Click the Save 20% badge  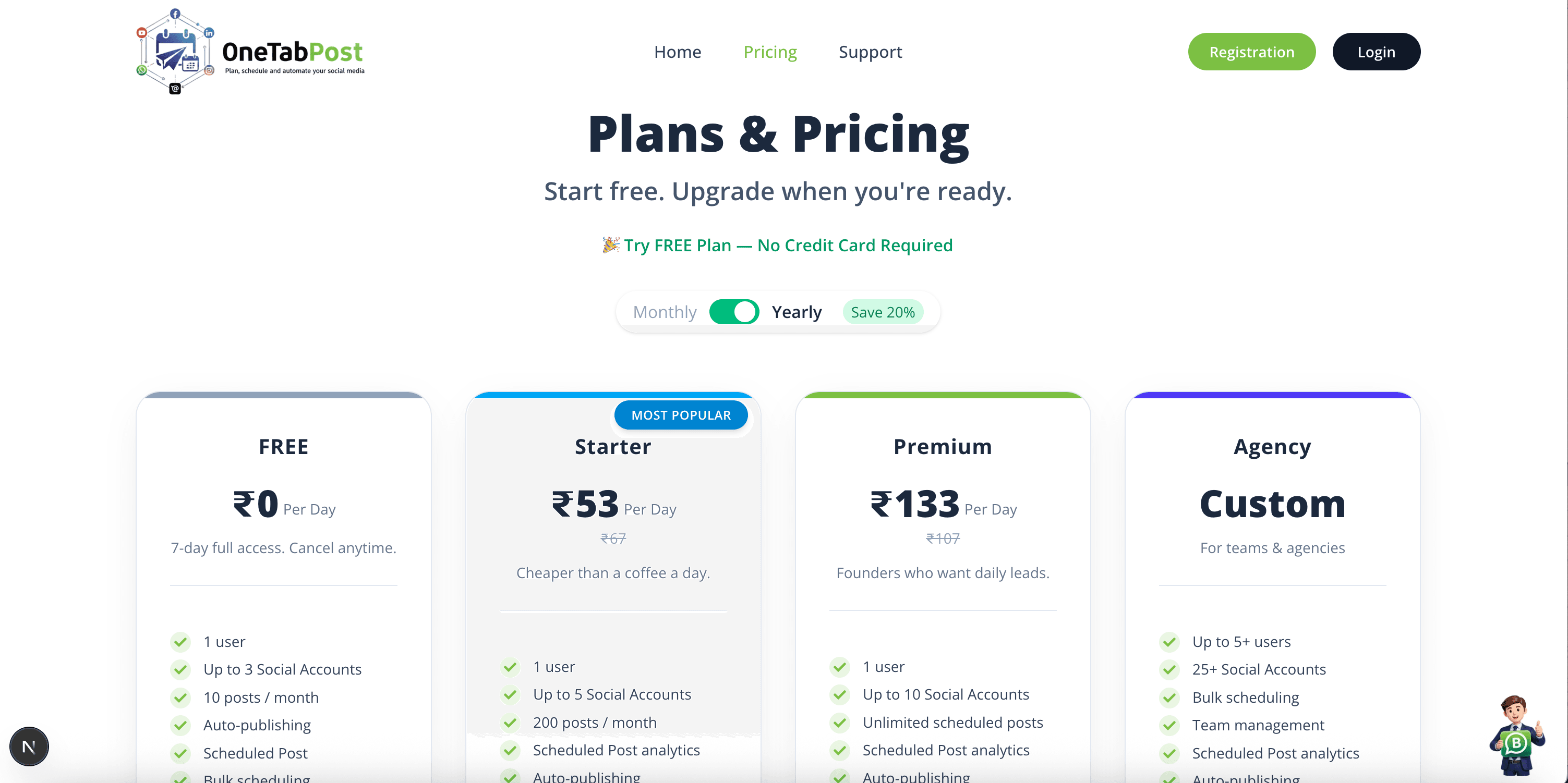coord(883,312)
